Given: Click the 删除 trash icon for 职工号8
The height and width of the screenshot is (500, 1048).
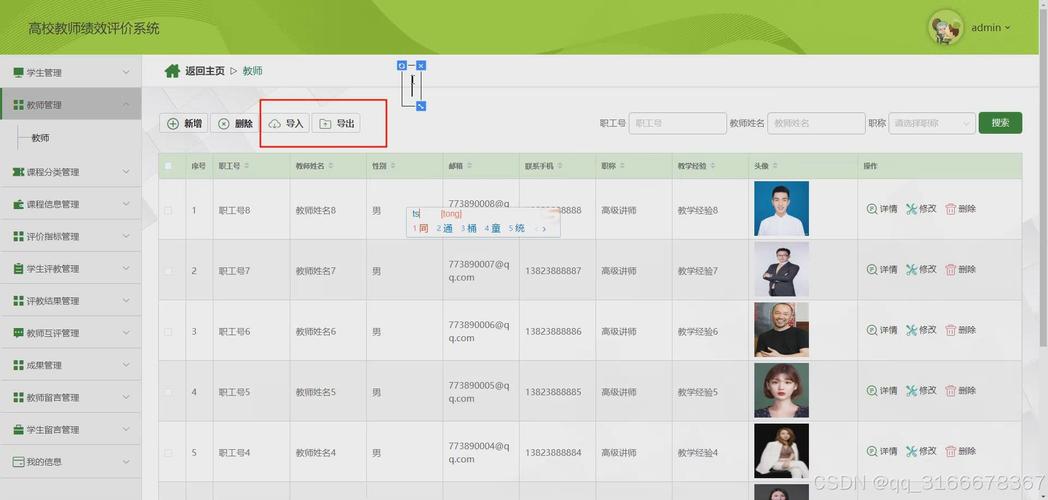Looking at the screenshot, I should point(950,209).
